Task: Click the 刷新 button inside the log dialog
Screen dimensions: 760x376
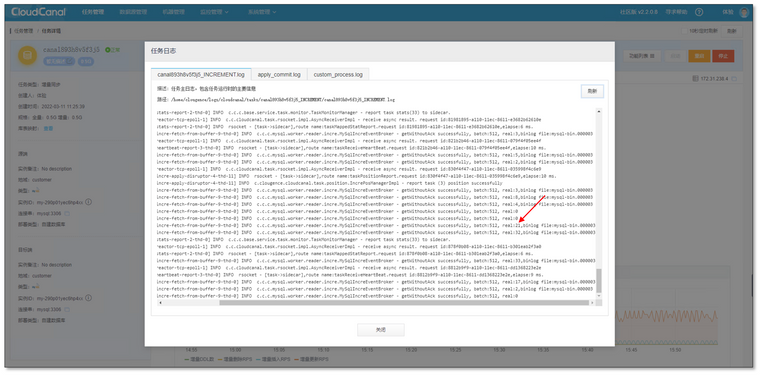Action: pos(592,91)
